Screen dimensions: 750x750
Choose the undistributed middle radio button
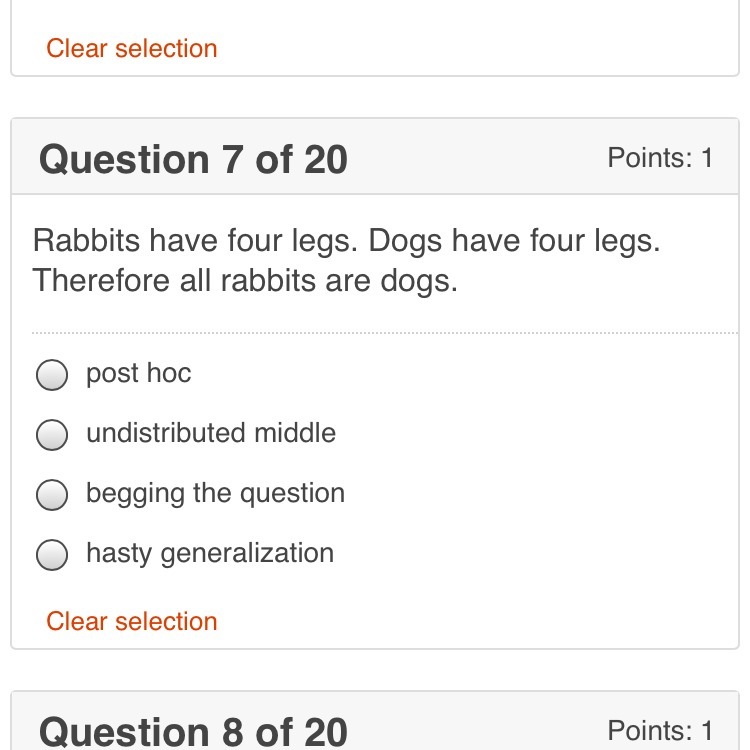tap(52, 435)
